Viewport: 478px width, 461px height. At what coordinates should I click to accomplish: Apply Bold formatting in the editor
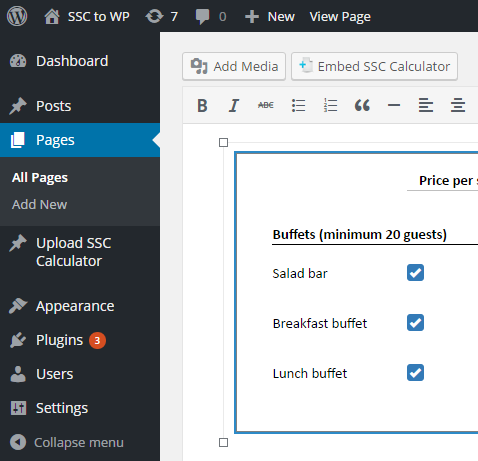pos(202,106)
